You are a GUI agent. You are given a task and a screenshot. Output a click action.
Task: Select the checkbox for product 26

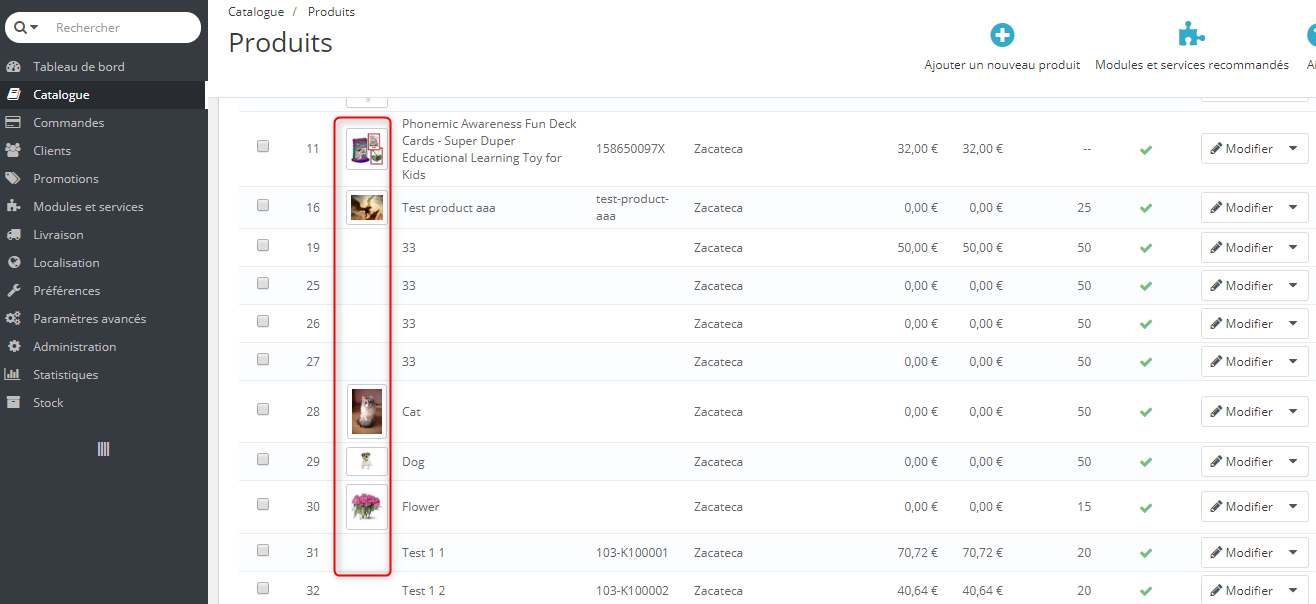(x=263, y=321)
